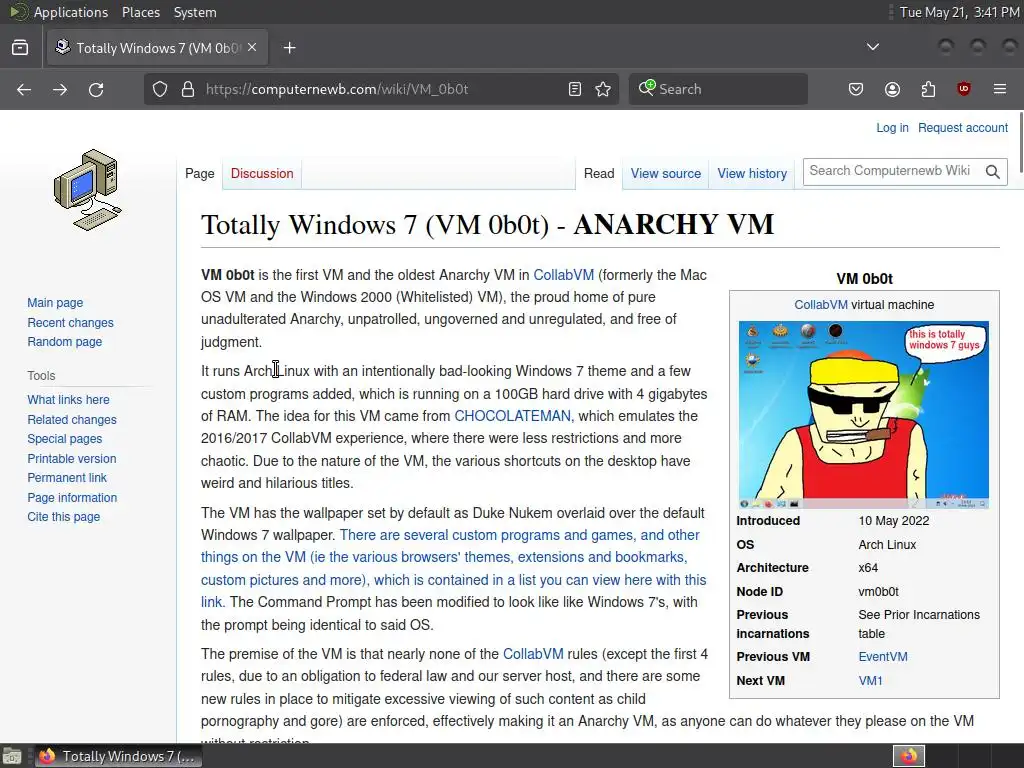This screenshot has height=768, width=1024.
Task: Click the show desktop icon in the bottom panel
Action: click(x=12, y=756)
